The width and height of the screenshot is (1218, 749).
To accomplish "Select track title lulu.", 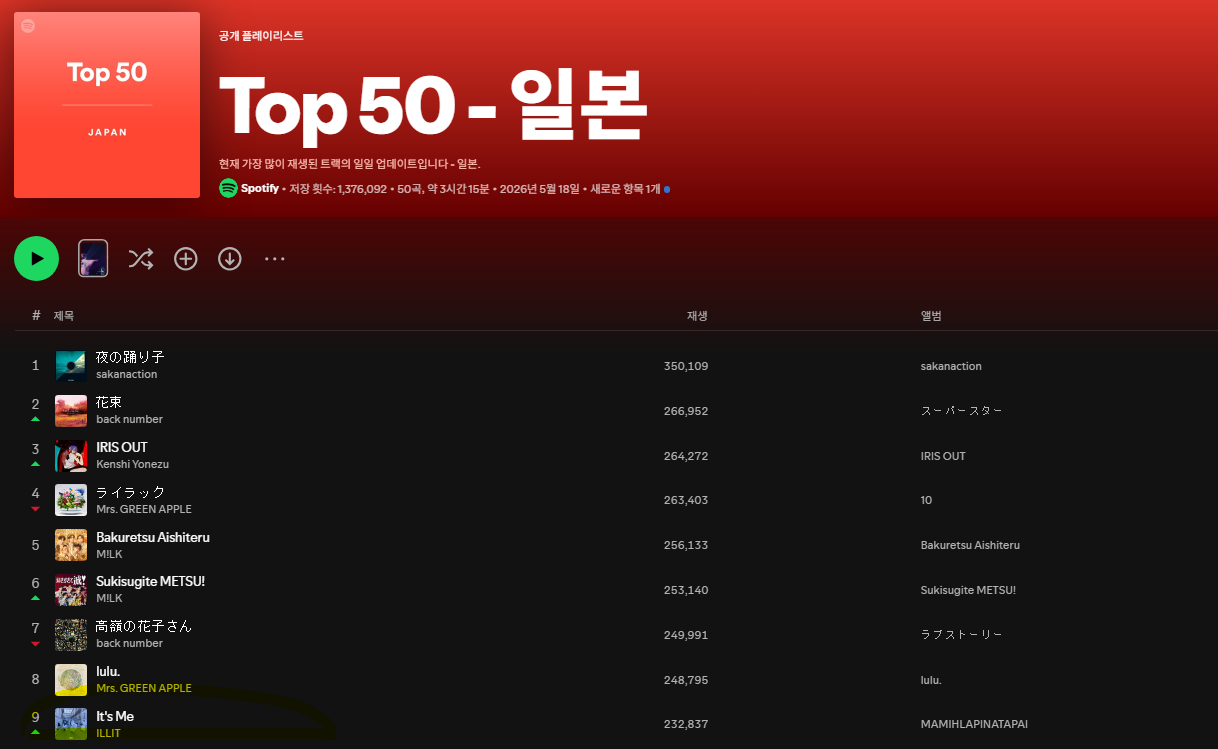I will 108,671.
